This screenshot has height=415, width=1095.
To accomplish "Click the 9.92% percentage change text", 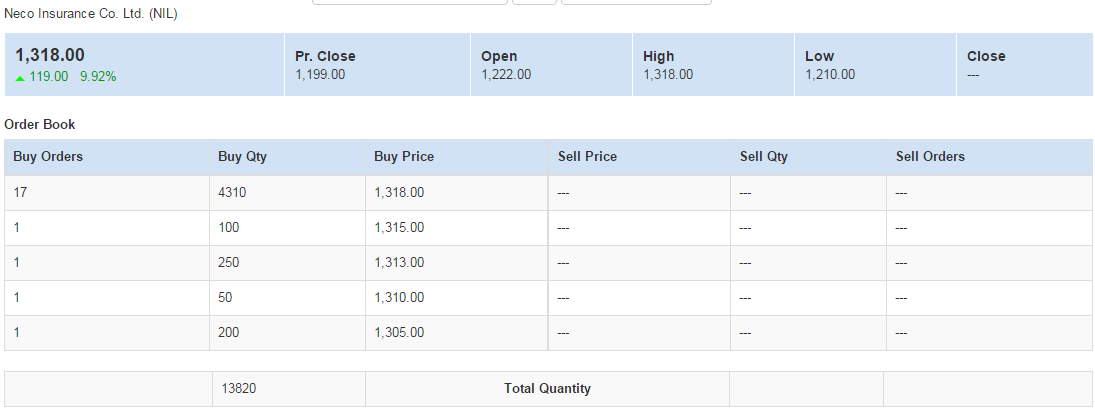I will 98,77.
